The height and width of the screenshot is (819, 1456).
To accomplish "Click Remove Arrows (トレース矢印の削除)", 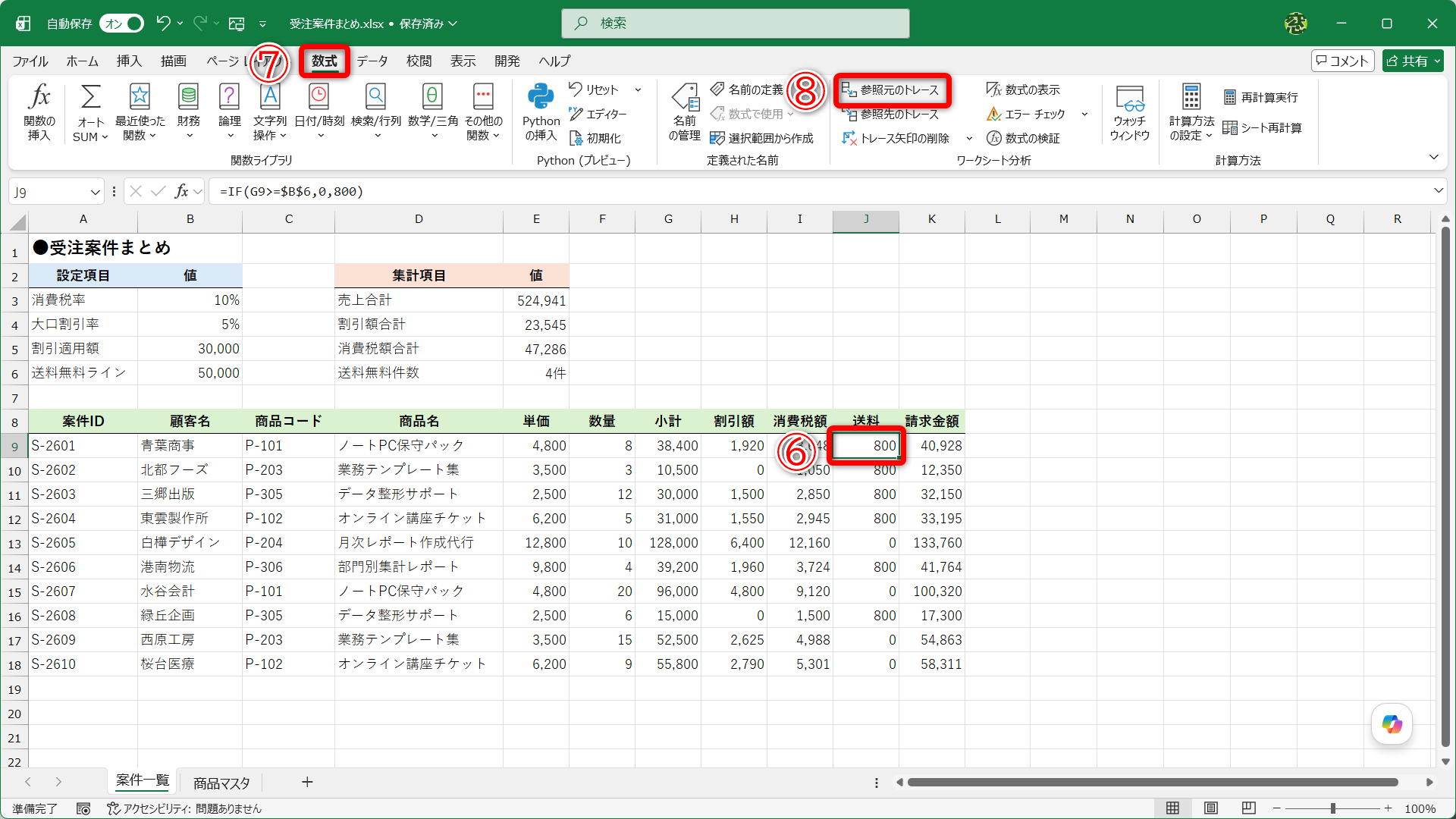I will (x=896, y=138).
